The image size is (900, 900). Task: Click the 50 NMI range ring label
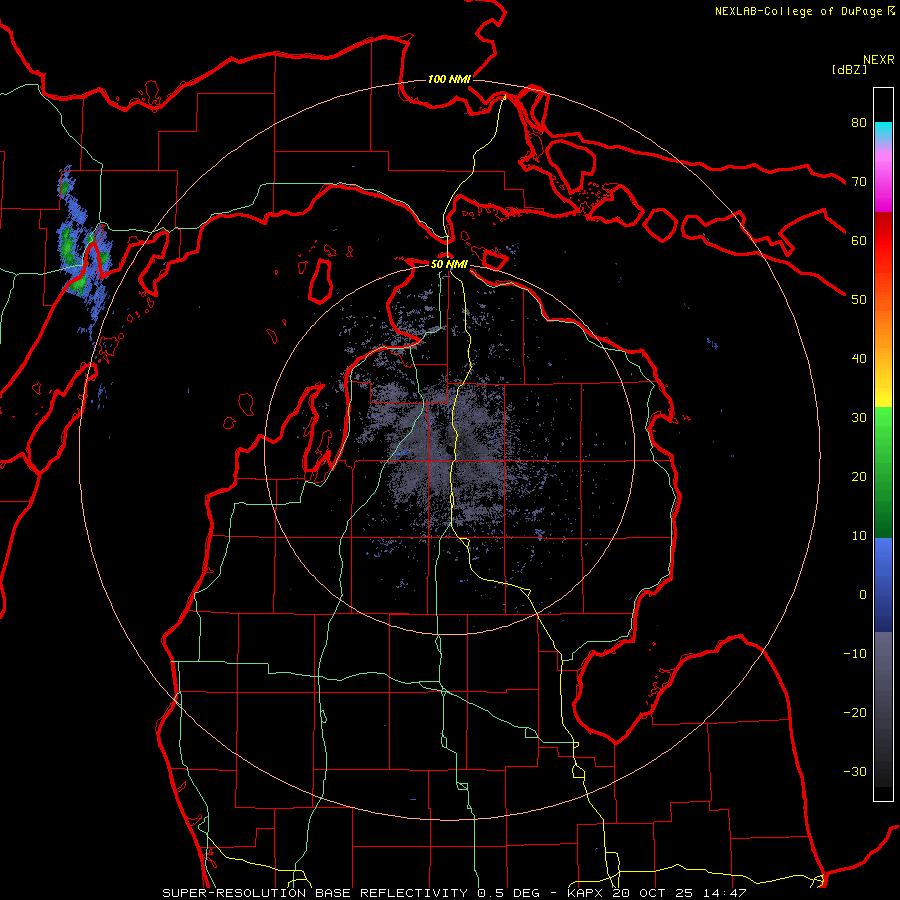pos(449,264)
